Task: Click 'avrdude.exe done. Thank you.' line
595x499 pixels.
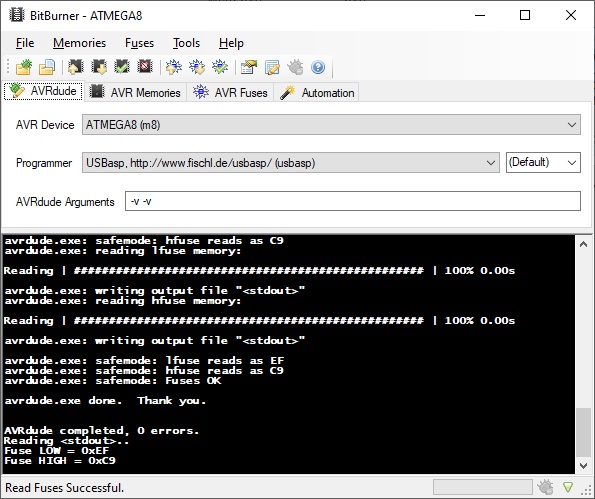Action: point(105,401)
